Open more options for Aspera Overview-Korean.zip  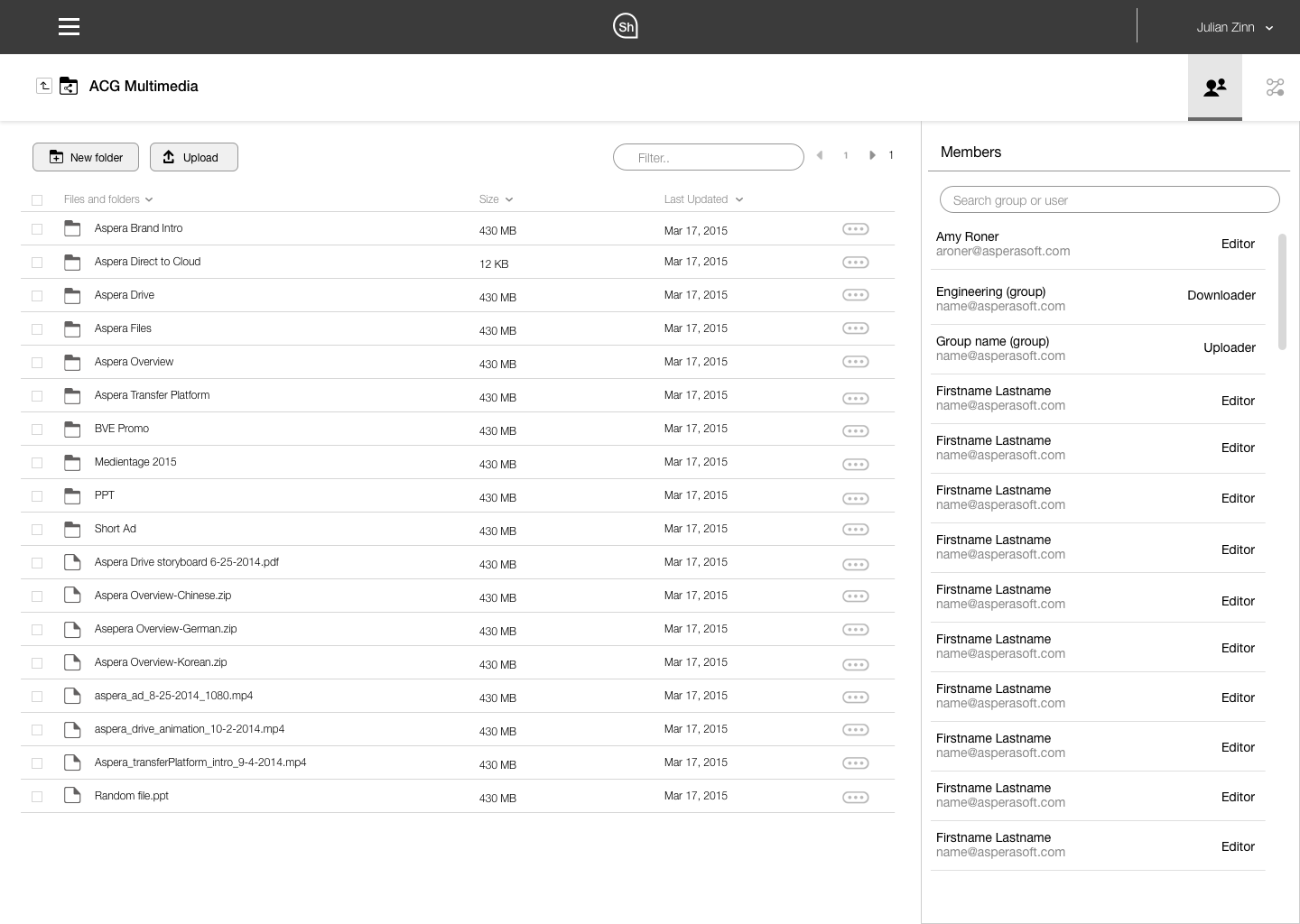click(855, 665)
